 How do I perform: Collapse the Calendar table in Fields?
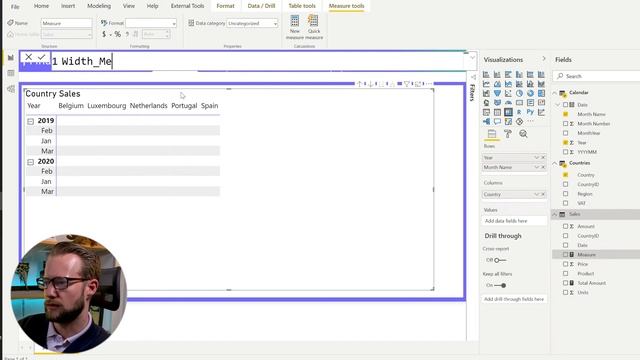point(555,93)
